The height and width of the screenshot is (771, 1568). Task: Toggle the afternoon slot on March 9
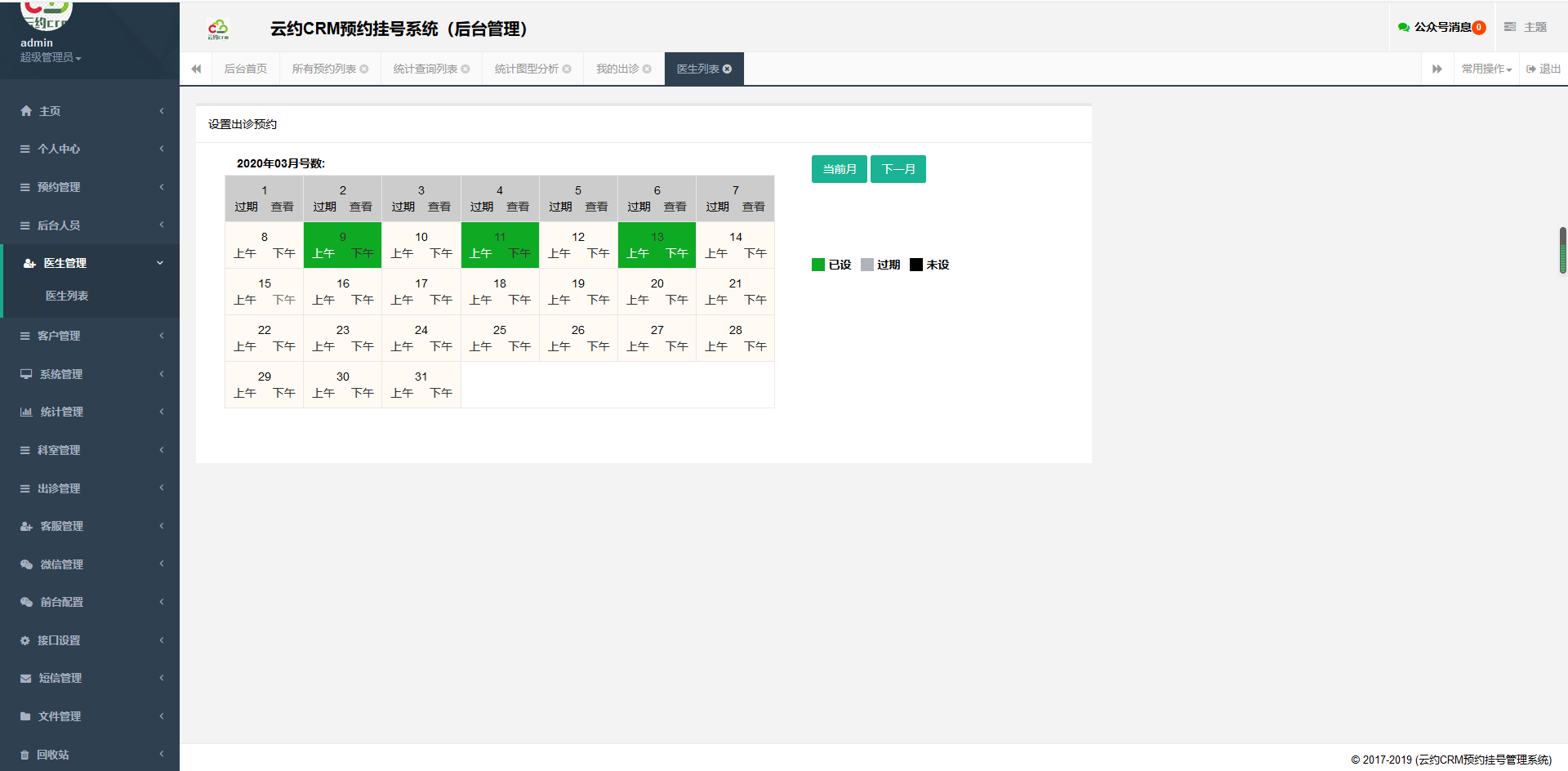tap(362, 254)
